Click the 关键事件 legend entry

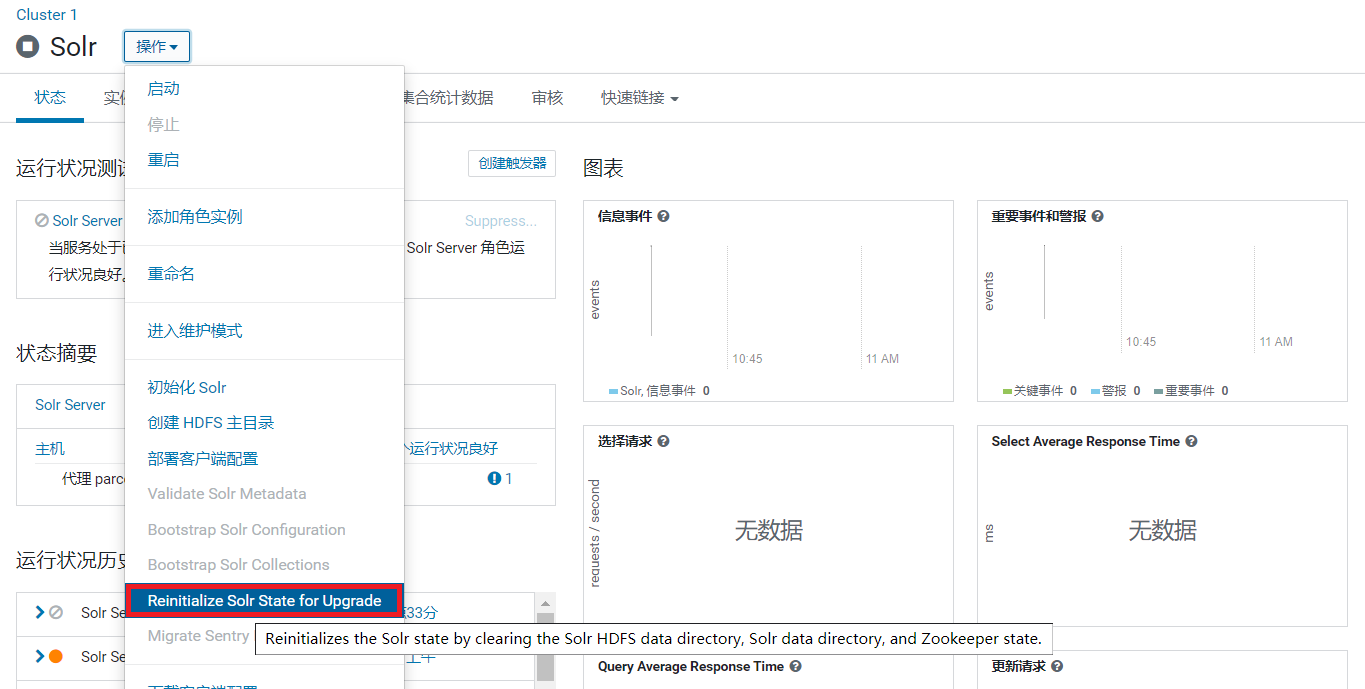(1039, 391)
